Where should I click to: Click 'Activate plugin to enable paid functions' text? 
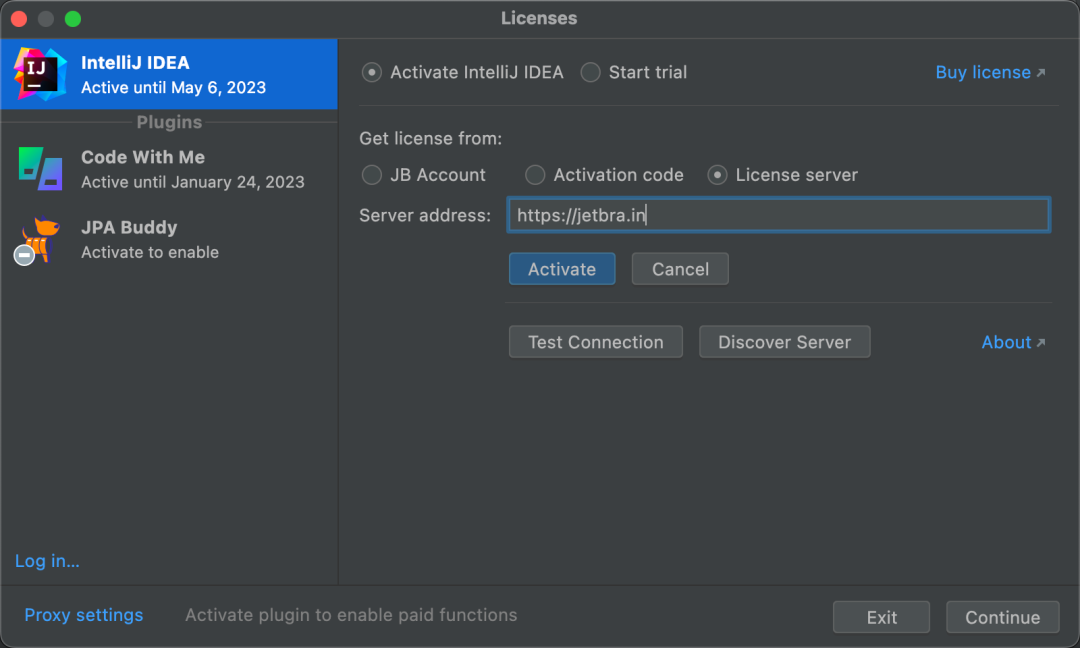[351, 615]
